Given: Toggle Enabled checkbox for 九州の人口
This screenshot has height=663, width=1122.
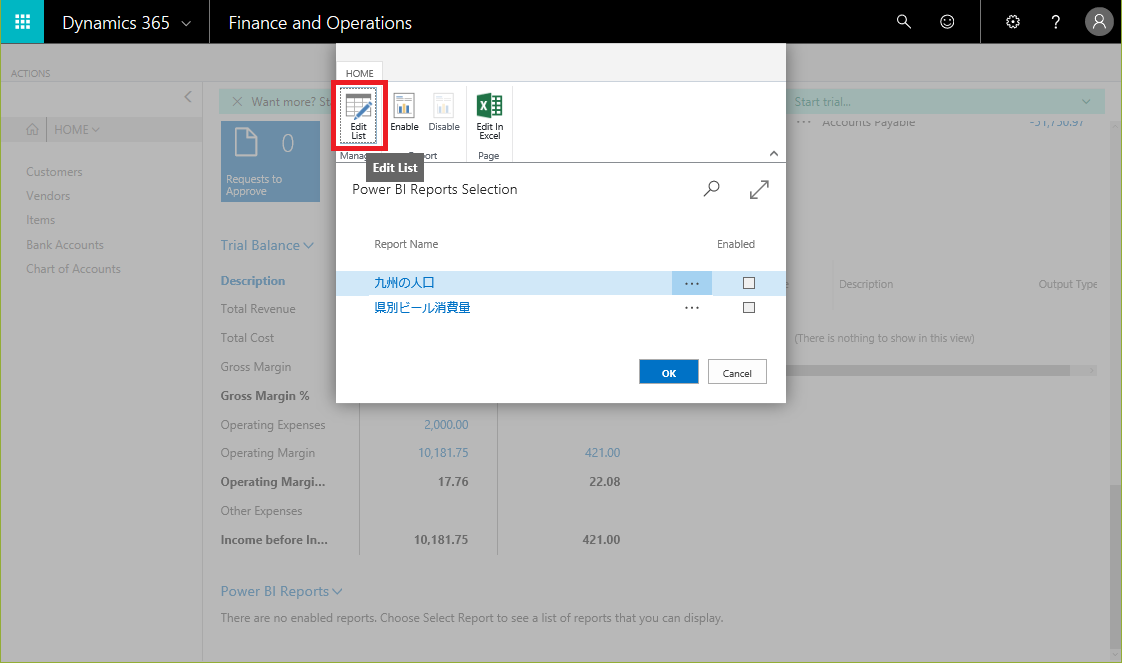Looking at the screenshot, I should click(x=748, y=283).
